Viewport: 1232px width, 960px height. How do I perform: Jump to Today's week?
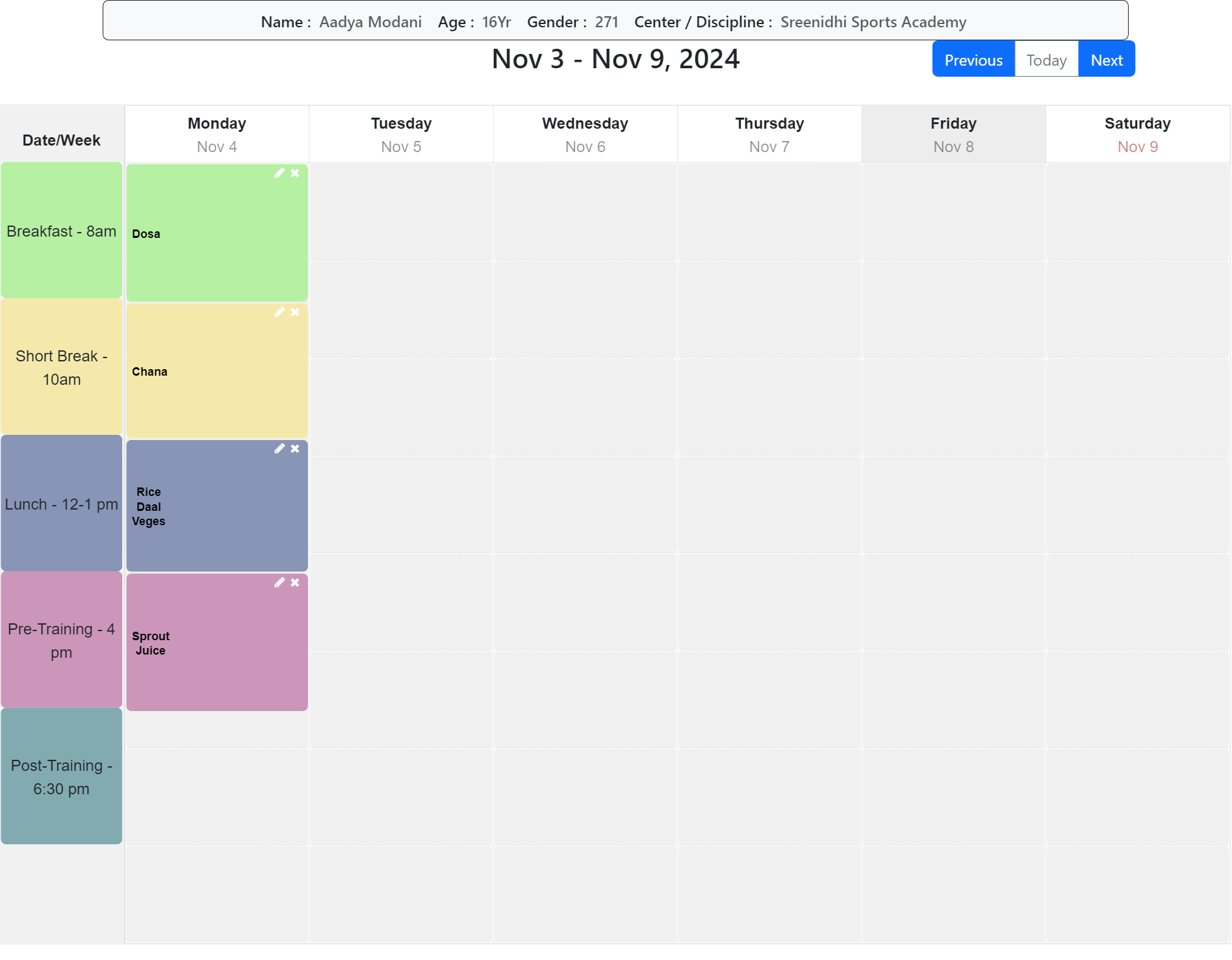click(x=1046, y=60)
